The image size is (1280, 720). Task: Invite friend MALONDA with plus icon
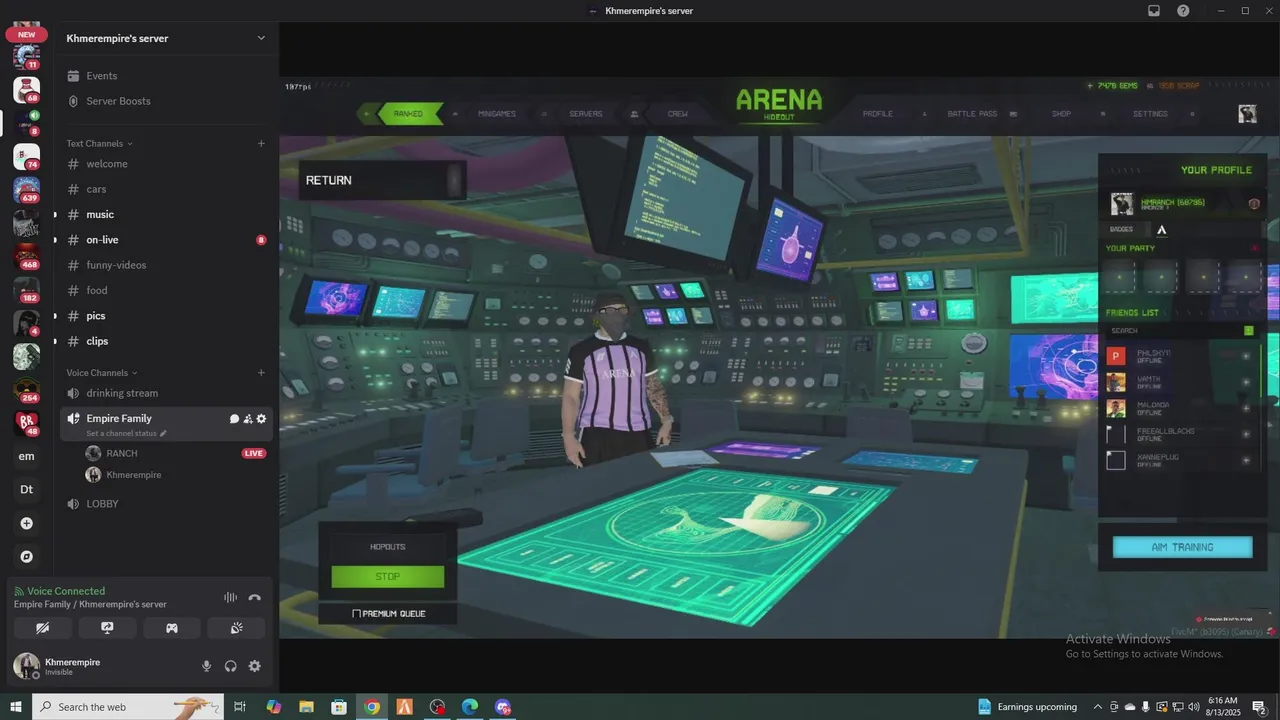coord(1246,408)
